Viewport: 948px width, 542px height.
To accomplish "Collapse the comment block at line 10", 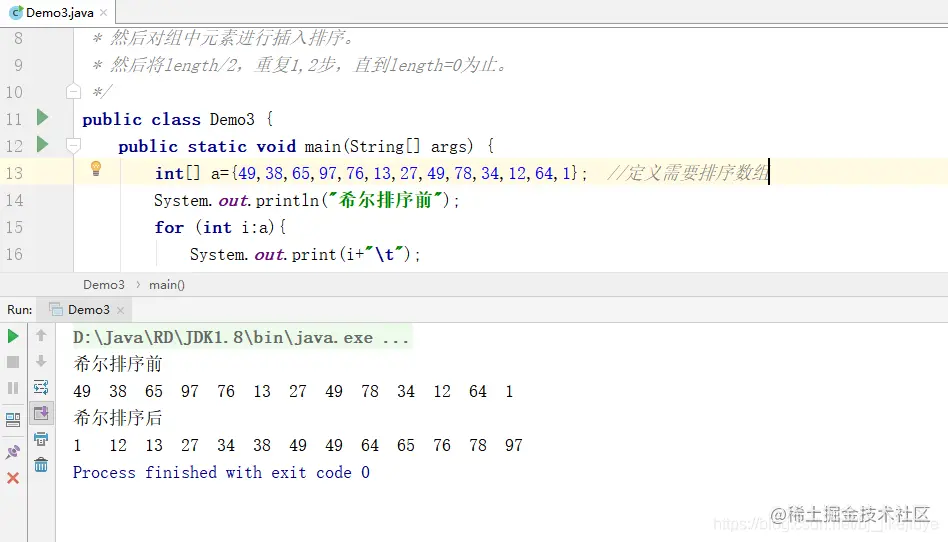I will 73,92.
